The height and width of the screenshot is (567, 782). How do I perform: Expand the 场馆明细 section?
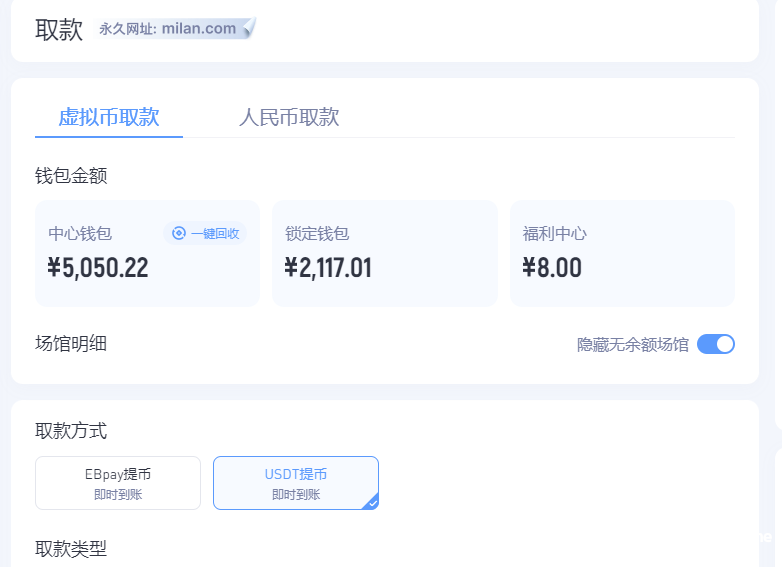(71, 344)
